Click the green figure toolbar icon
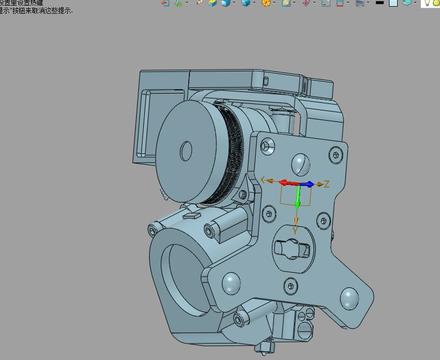Viewport: 440px width, 360px height. coord(179,3)
